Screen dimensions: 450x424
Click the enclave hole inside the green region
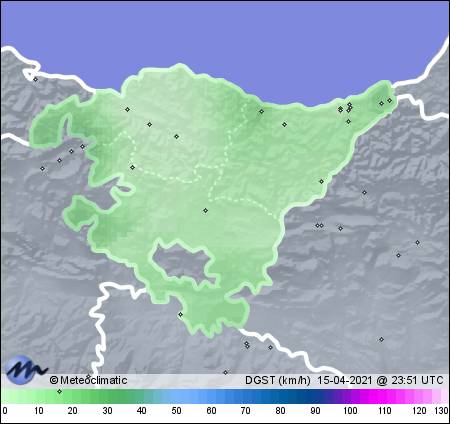click(x=182, y=263)
